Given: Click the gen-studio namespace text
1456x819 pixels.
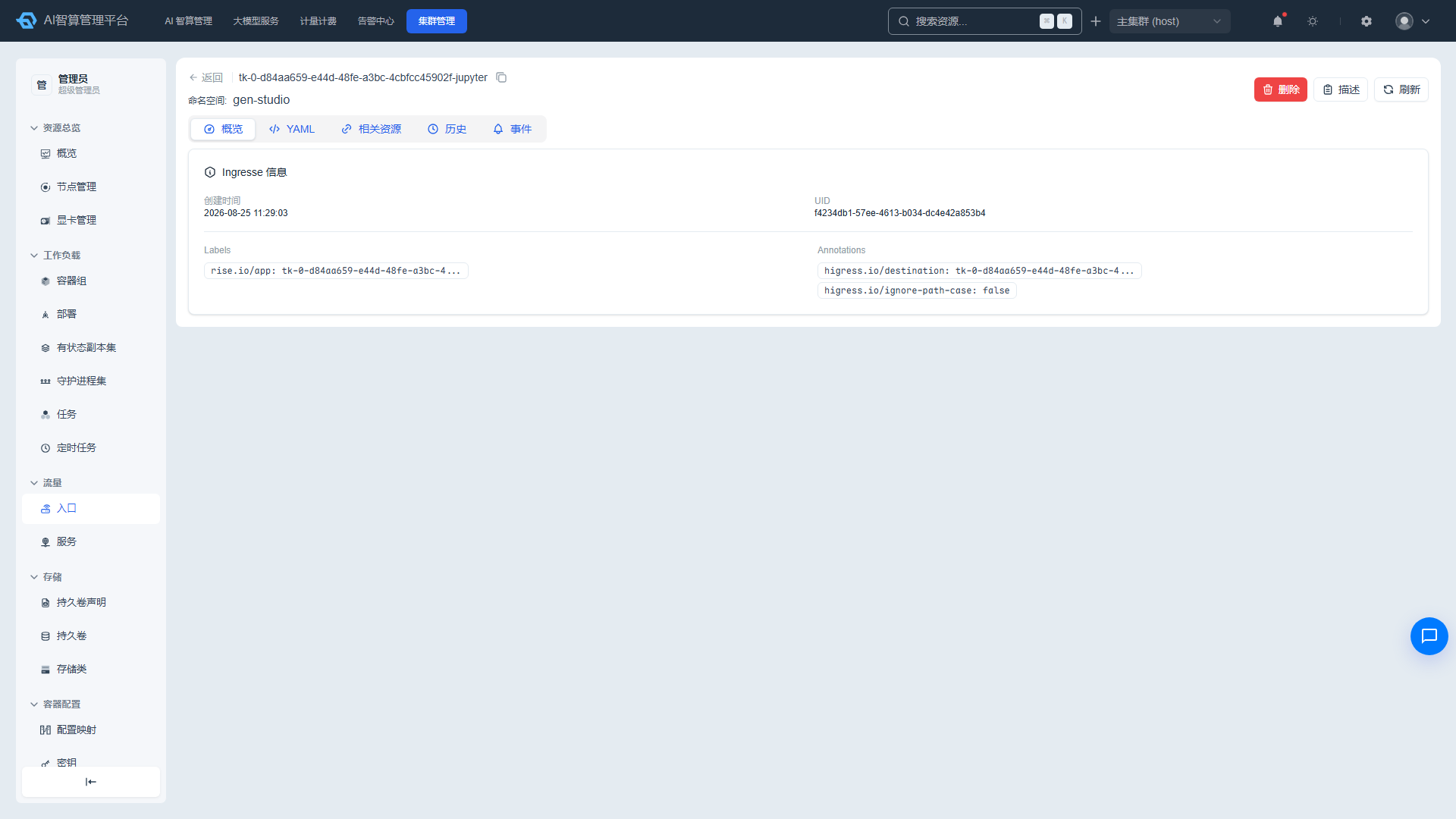Looking at the screenshot, I should pos(261,100).
